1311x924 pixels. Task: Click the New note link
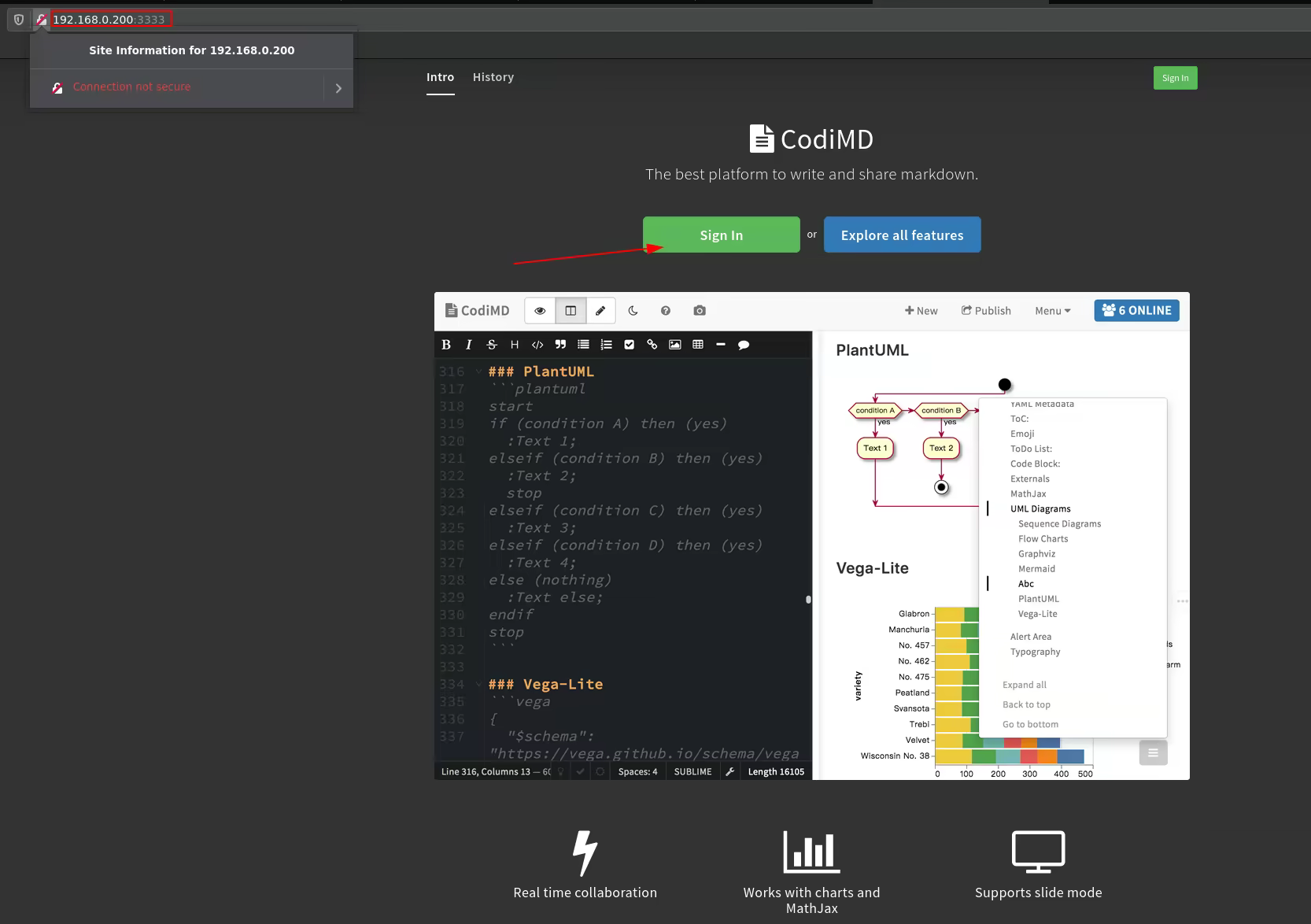(x=921, y=311)
